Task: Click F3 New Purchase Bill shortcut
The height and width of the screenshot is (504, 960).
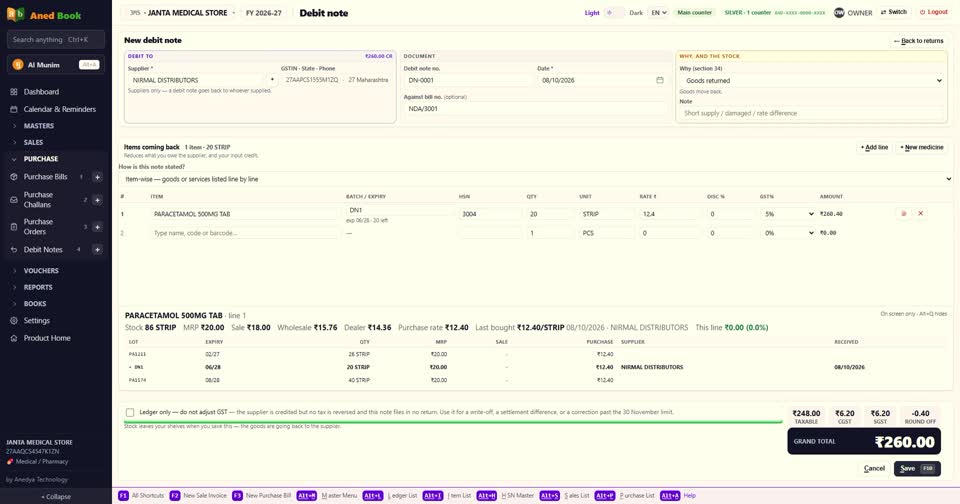Action: point(261,495)
